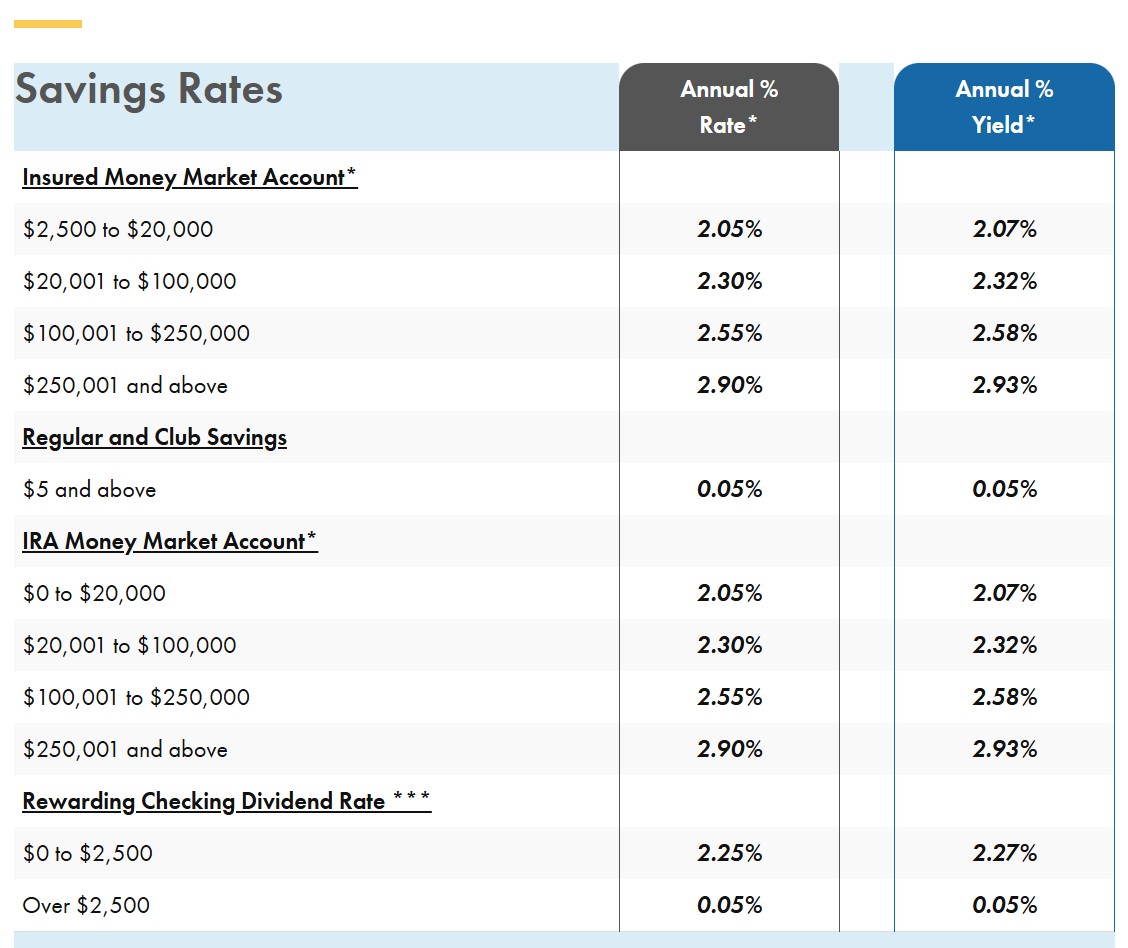Open the Regular and Club Savings link
The height and width of the screenshot is (948, 1128).
[155, 437]
